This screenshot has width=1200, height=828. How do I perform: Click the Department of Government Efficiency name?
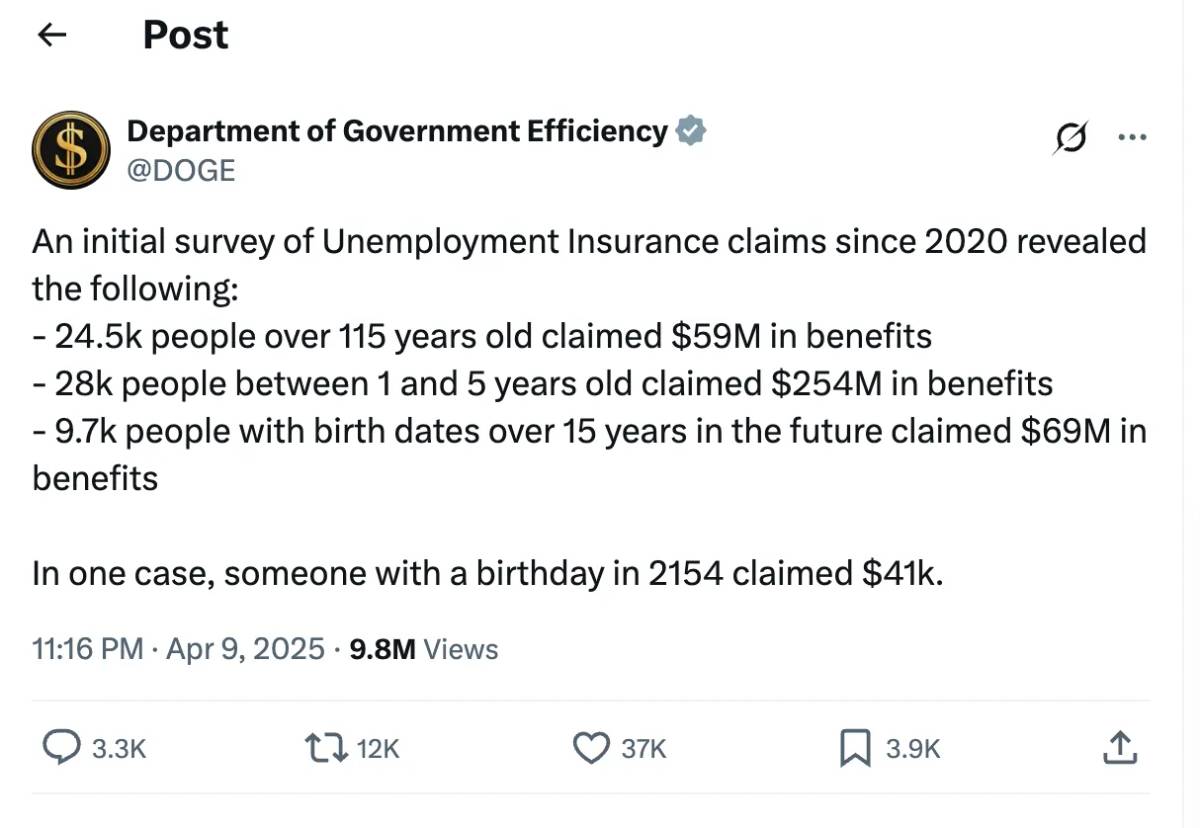tap(397, 131)
